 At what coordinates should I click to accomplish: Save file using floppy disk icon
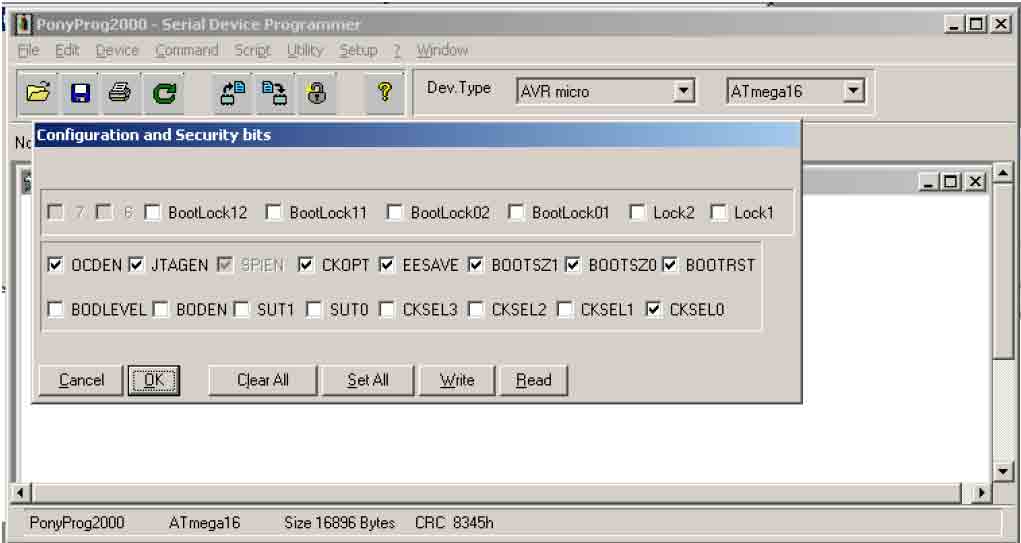click(80, 93)
